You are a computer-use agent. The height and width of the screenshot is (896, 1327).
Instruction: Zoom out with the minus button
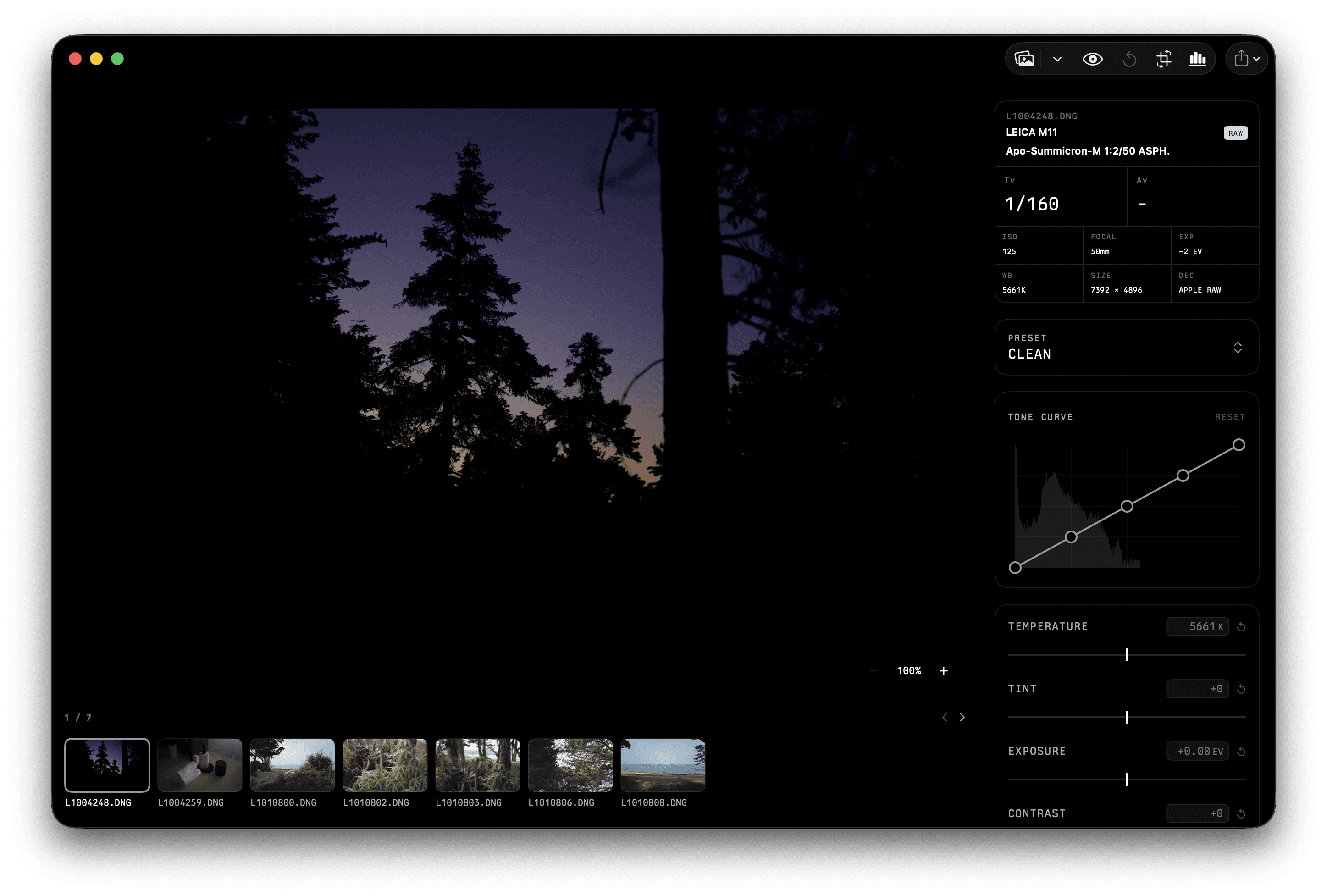pyautogui.click(x=874, y=670)
